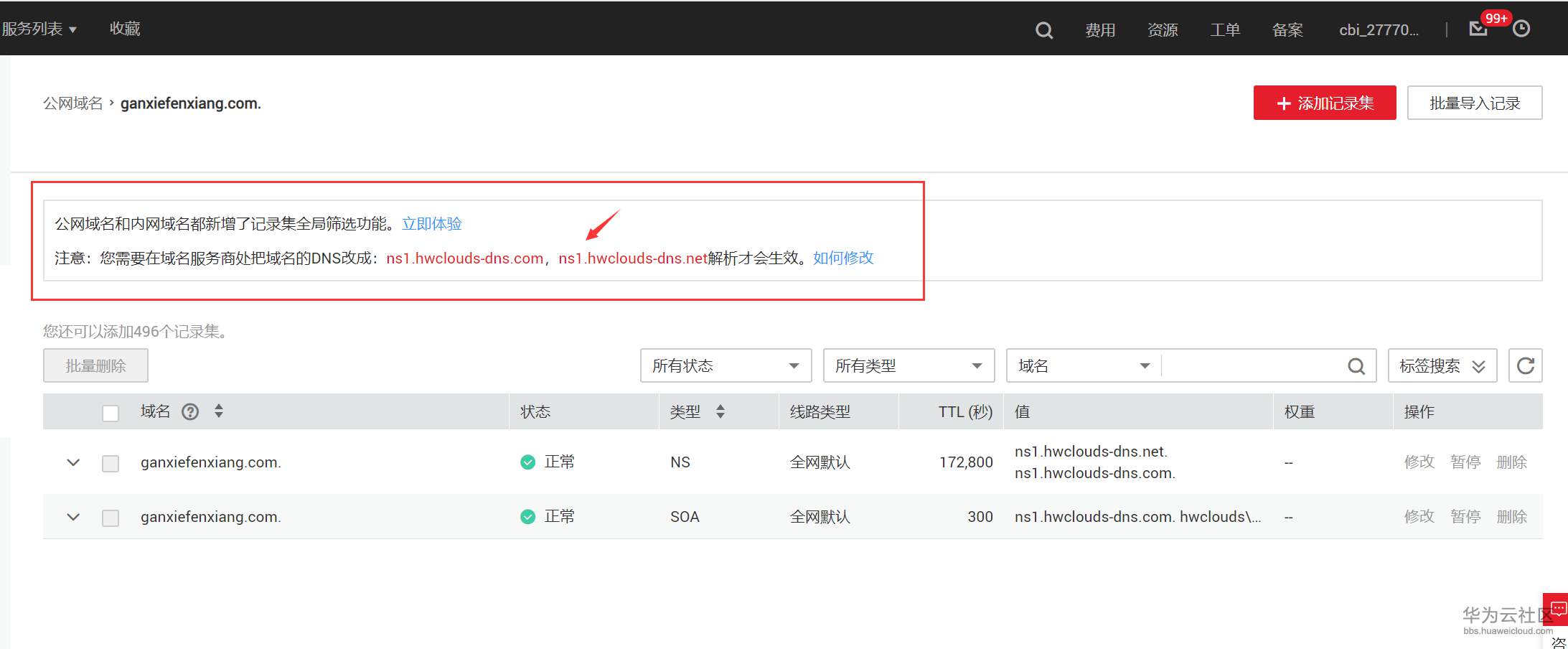This screenshot has height=649, width=1568.
Task: Open the 所有类型 type filter dropdown
Action: click(909, 366)
